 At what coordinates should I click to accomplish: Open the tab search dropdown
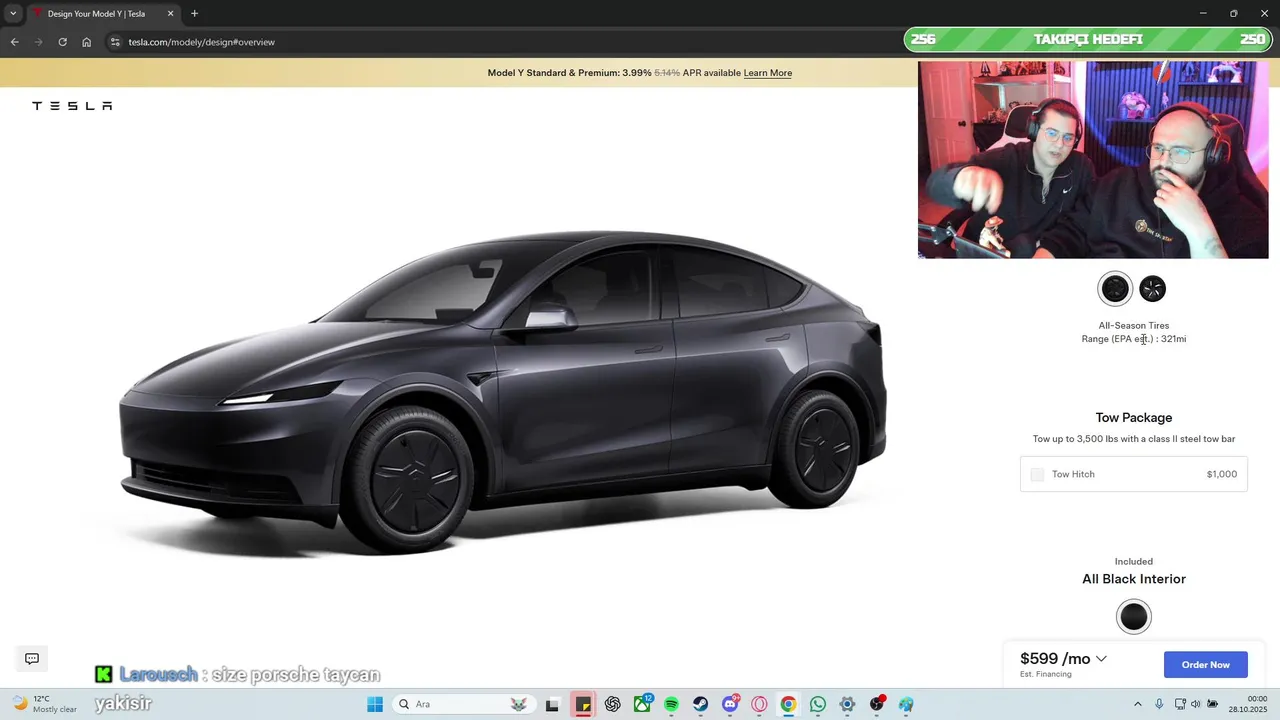(x=13, y=14)
